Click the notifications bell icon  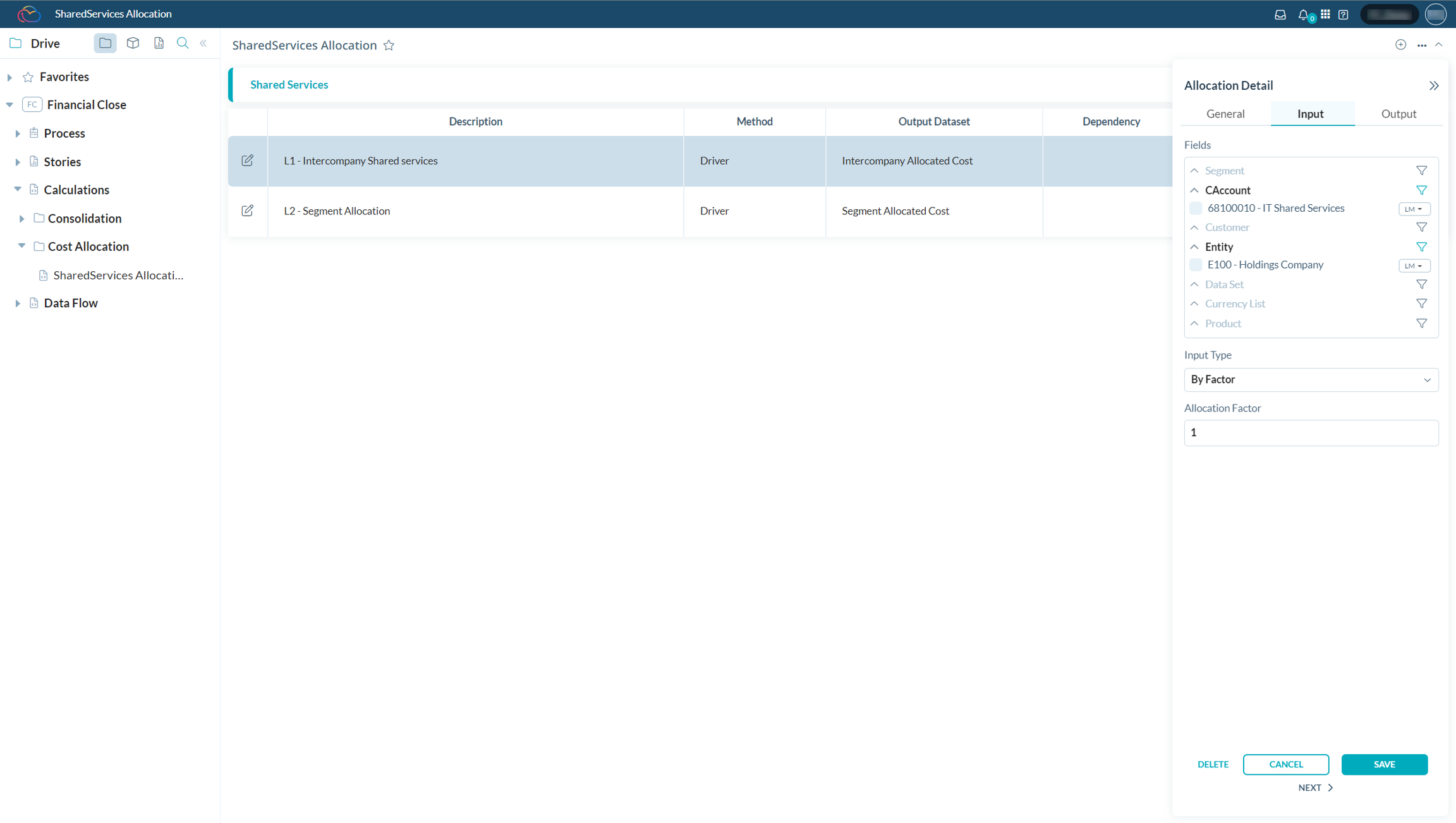tap(1303, 15)
